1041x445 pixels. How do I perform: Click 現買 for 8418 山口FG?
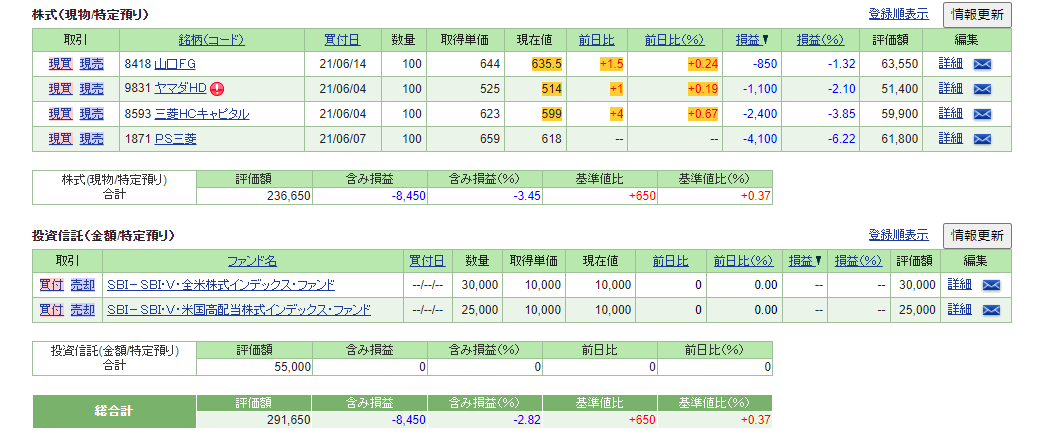[x=60, y=64]
